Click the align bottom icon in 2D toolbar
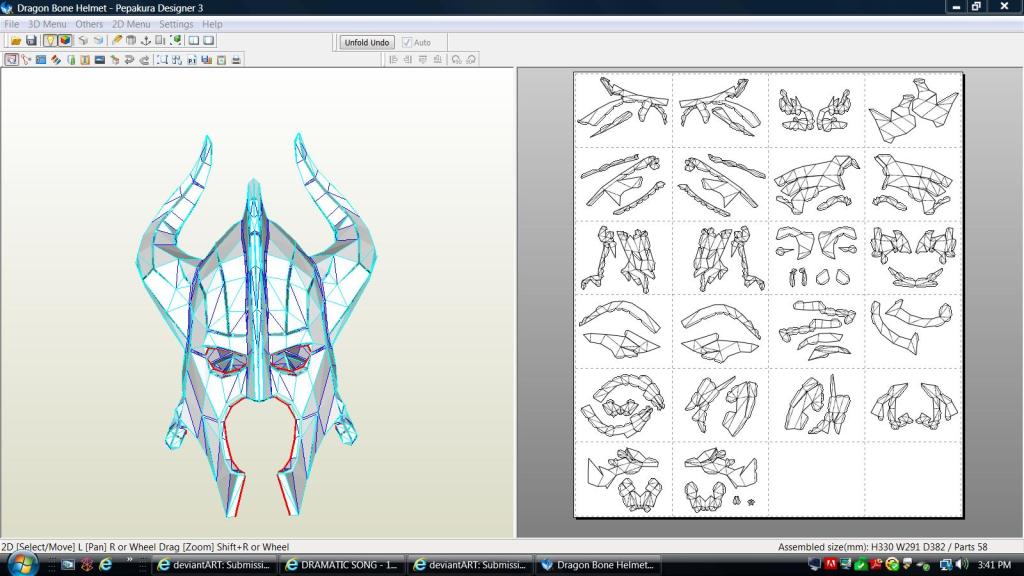The height and width of the screenshot is (576, 1024). click(x=438, y=59)
